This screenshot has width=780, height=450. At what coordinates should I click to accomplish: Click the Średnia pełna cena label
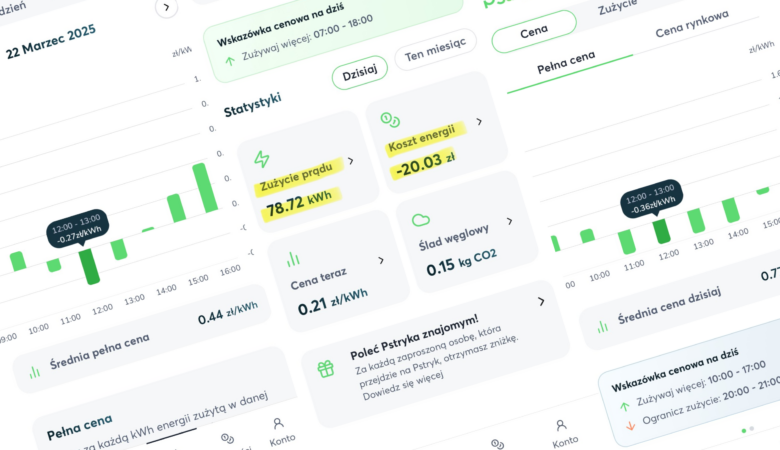click(x=99, y=351)
